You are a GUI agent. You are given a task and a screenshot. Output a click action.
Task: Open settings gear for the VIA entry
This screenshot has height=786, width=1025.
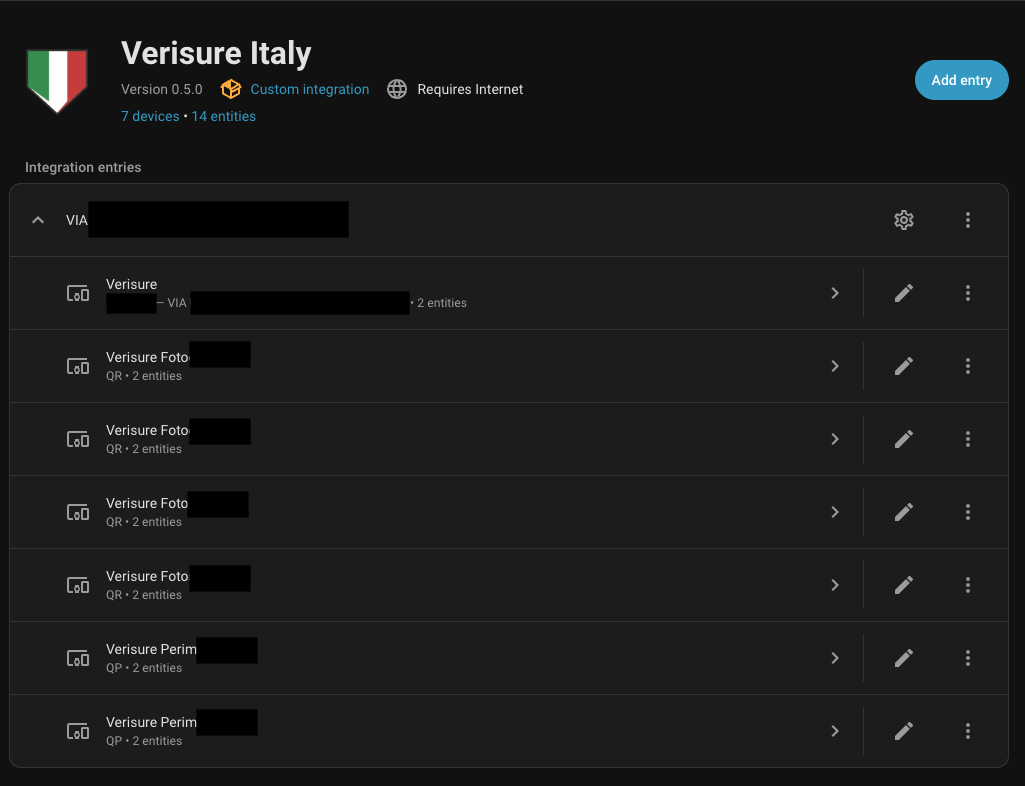pos(903,220)
